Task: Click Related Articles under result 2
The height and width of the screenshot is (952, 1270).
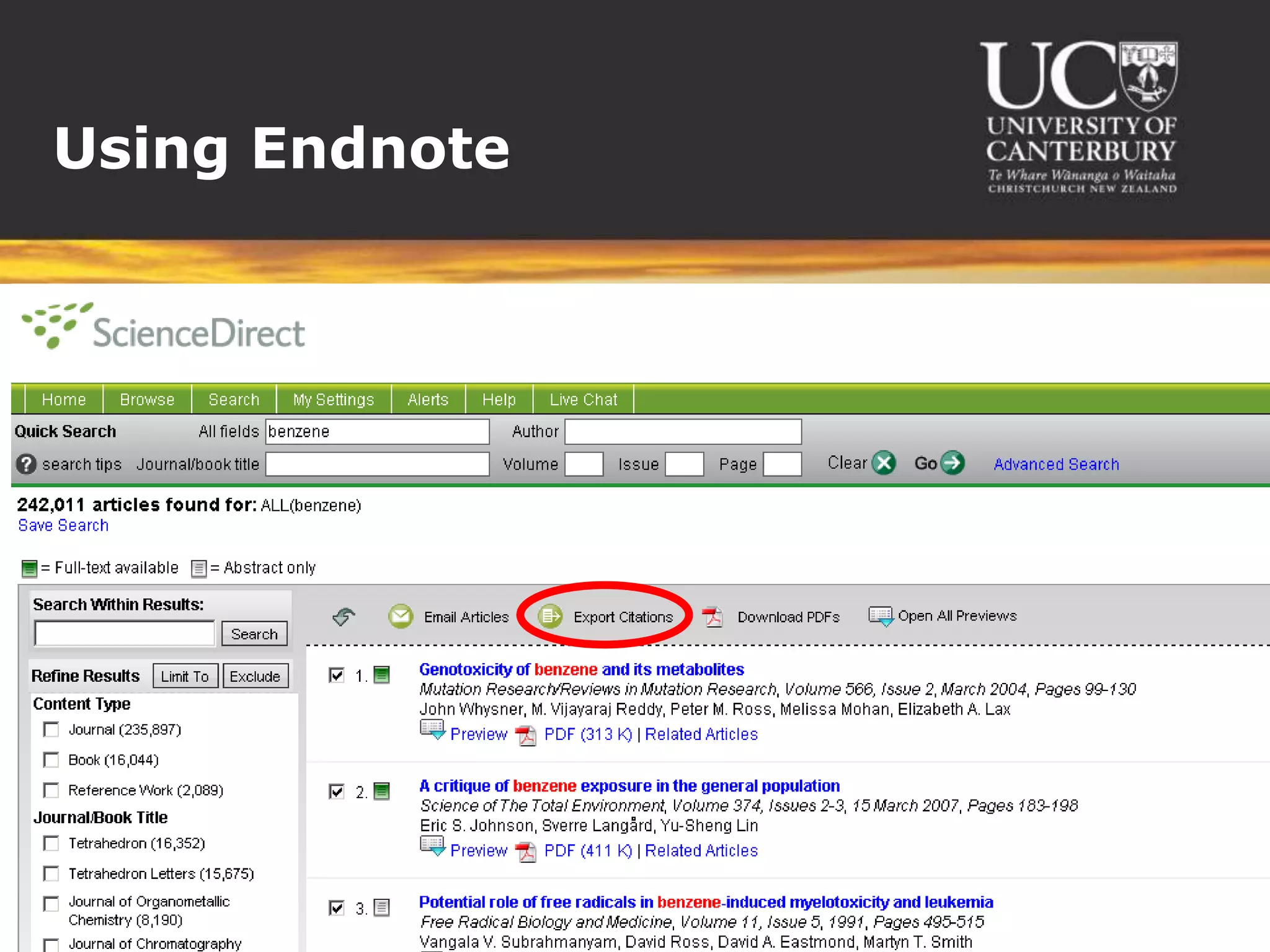Action: tap(701, 851)
